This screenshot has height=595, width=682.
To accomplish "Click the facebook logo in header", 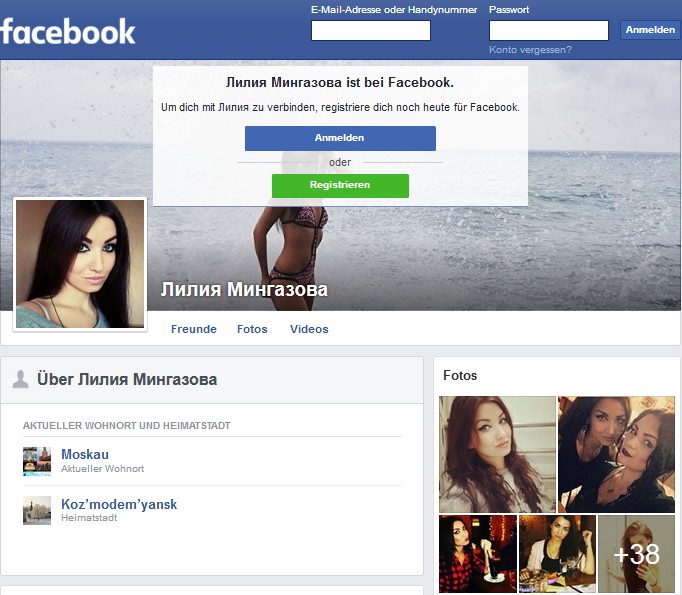I will [x=68, y=31].
